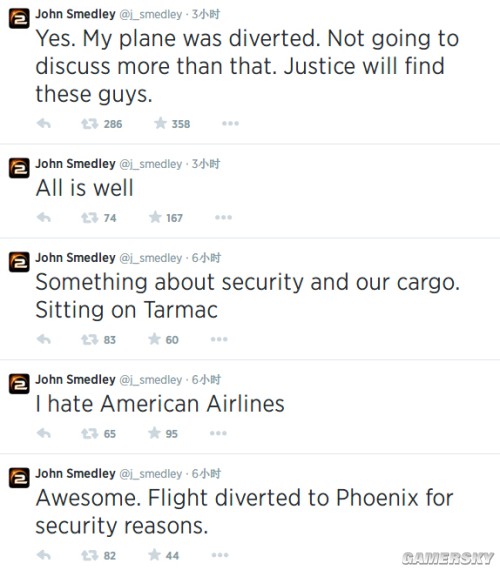Open more options on 'Flight diverted to Phoenix' tweet
The width and height of the screenshot is (500, 570).
point(220,555)
